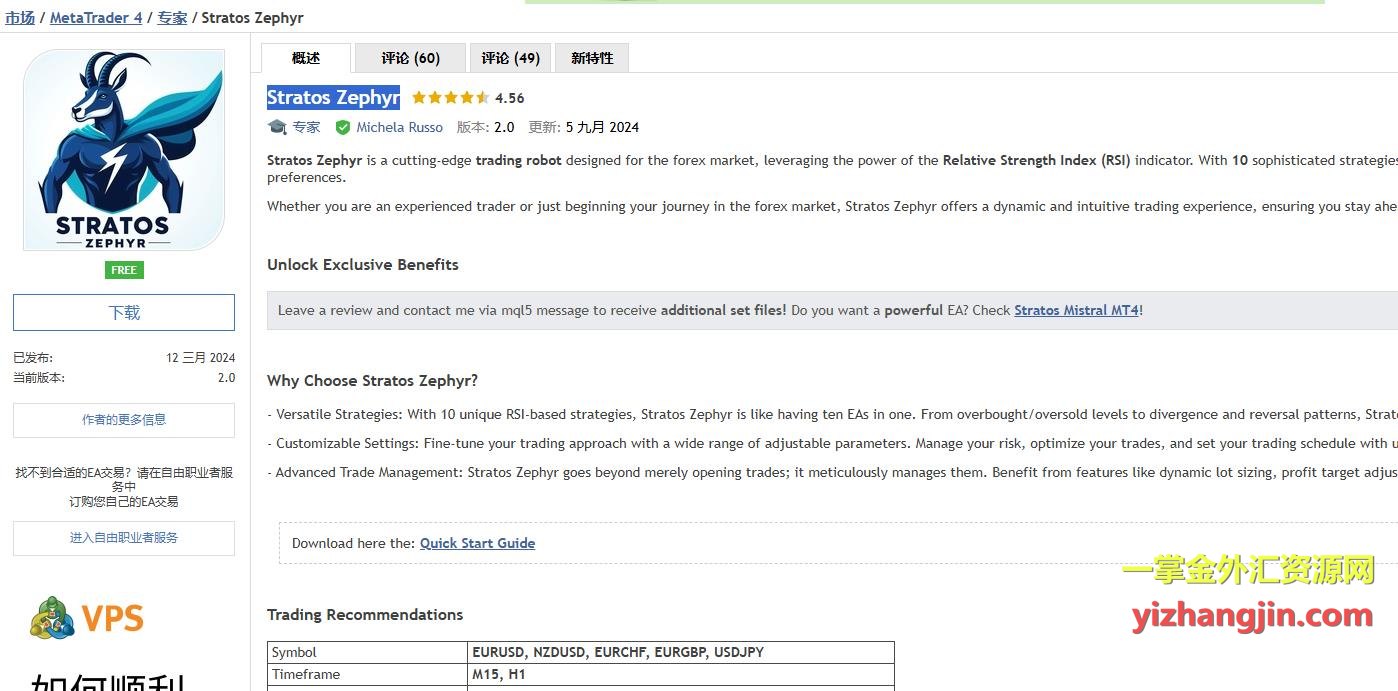The height and width of the screenshot is (691, 1398).
Task: Click the graduation cap expert icon
Action: pos(277,127)
